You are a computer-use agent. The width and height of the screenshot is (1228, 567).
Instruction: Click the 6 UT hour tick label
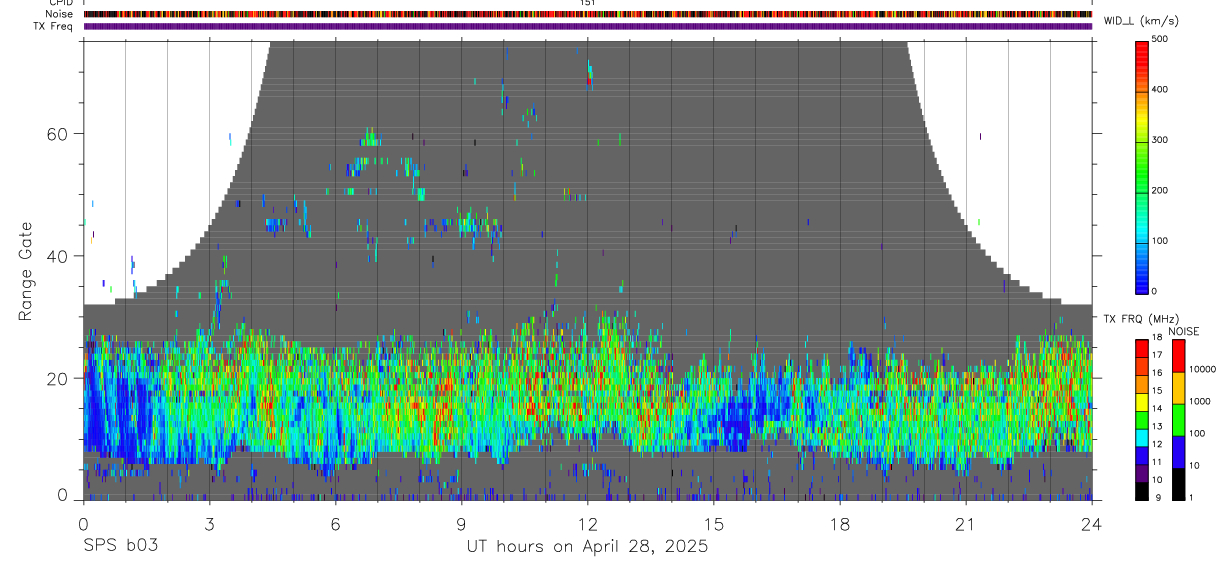(336, 524)
